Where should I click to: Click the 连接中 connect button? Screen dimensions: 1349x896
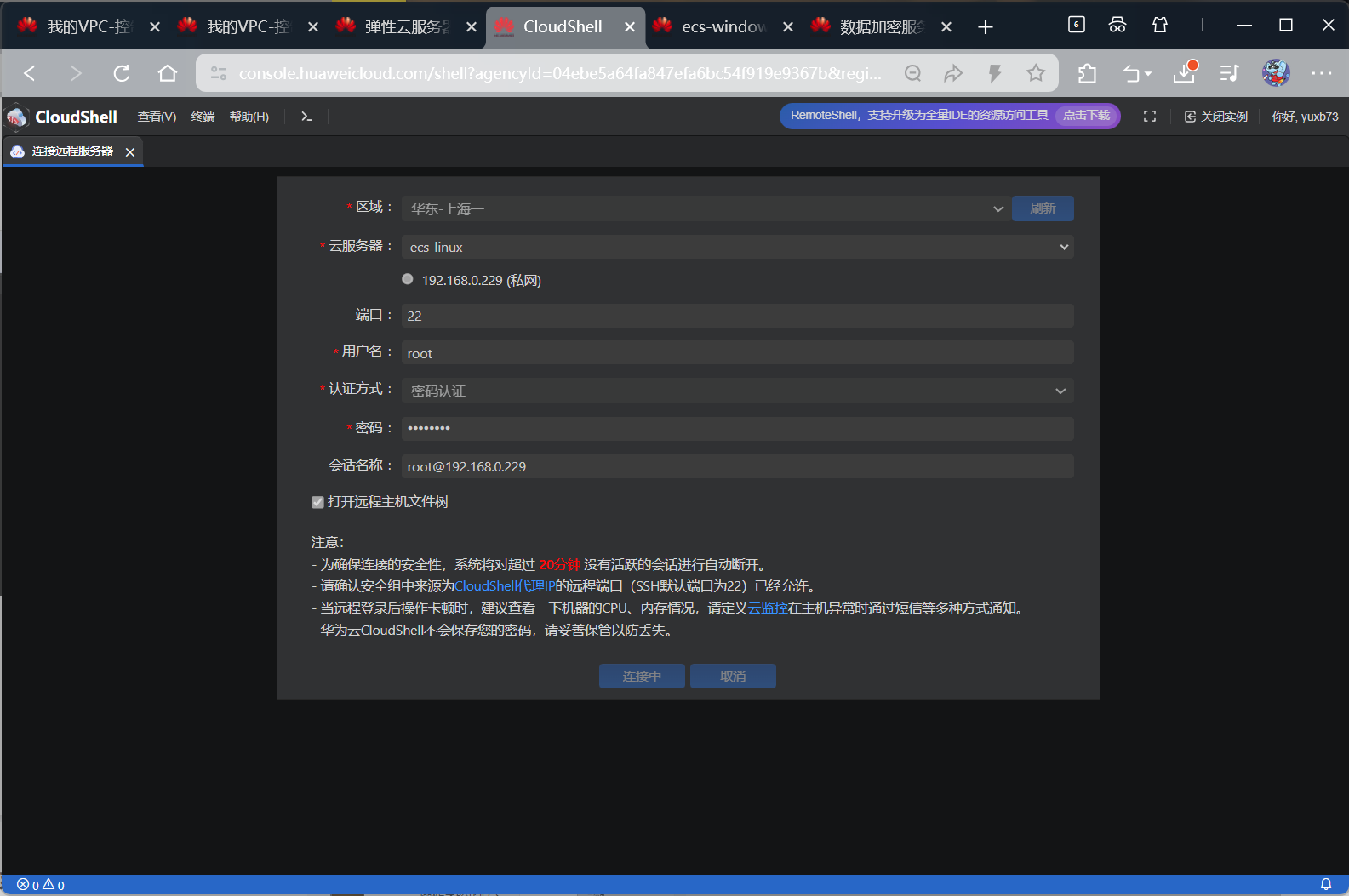(642, 676)
